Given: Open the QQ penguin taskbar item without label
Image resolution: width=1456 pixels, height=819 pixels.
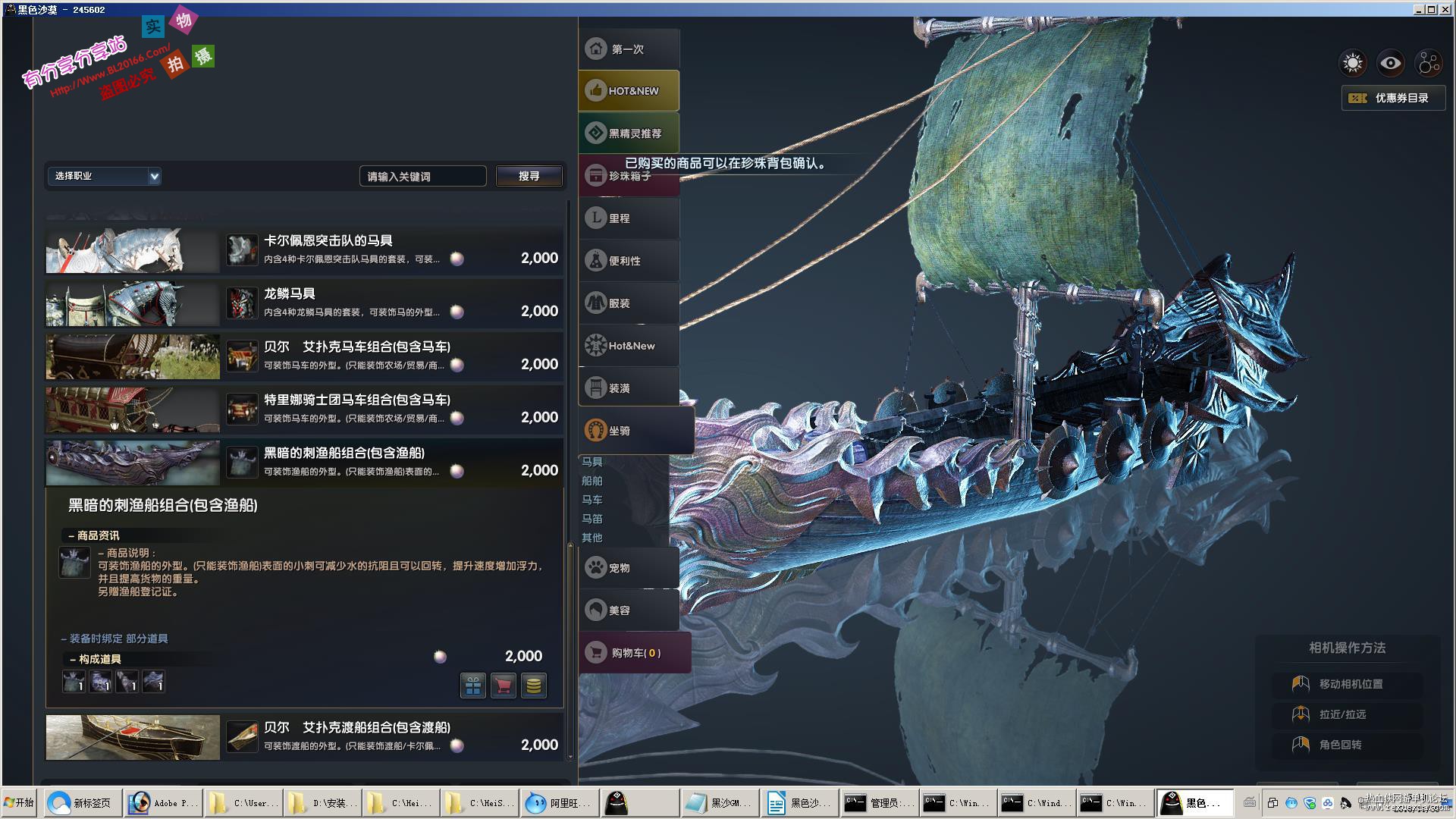Looking at the screenshot, I should pyautogui.click(x=640, y=802).
